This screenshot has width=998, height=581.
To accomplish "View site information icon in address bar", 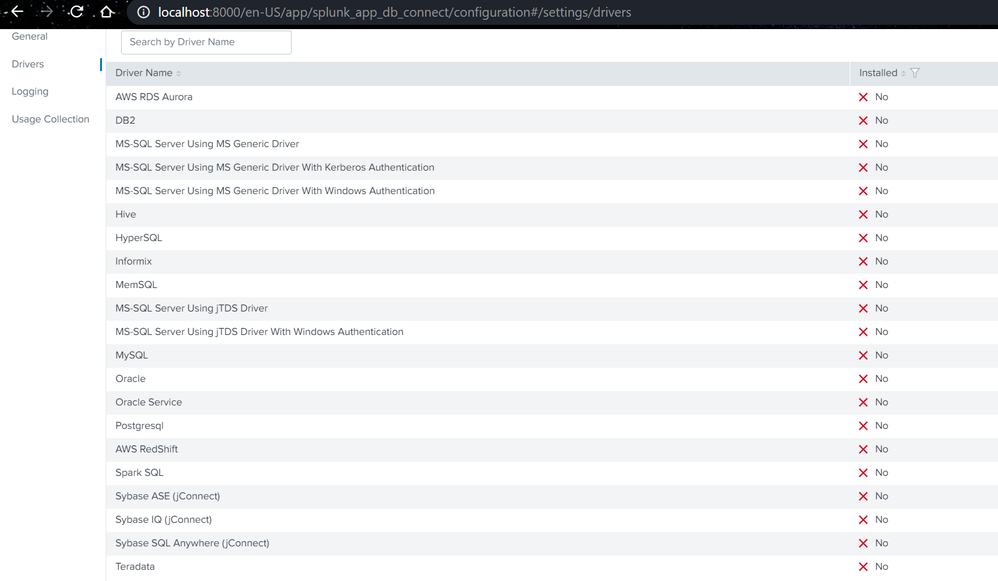I will 144,12.
